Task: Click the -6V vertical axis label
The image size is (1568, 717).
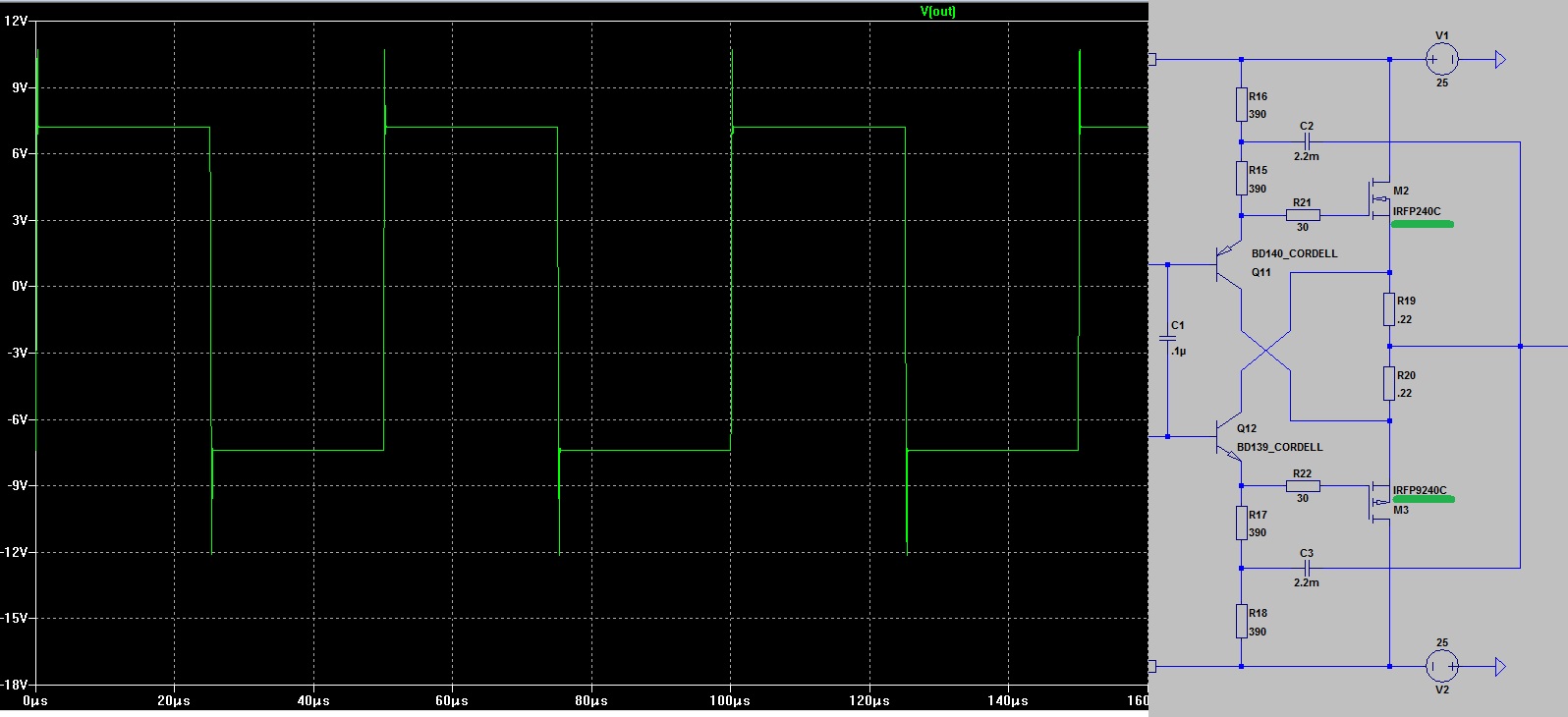Action: click(x=18, y=419)
